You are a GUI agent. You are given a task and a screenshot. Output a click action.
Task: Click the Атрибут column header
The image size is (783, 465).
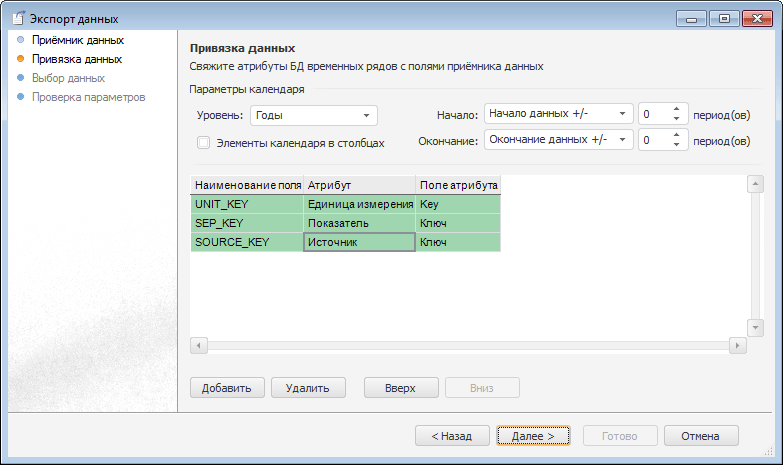[359, 185]
